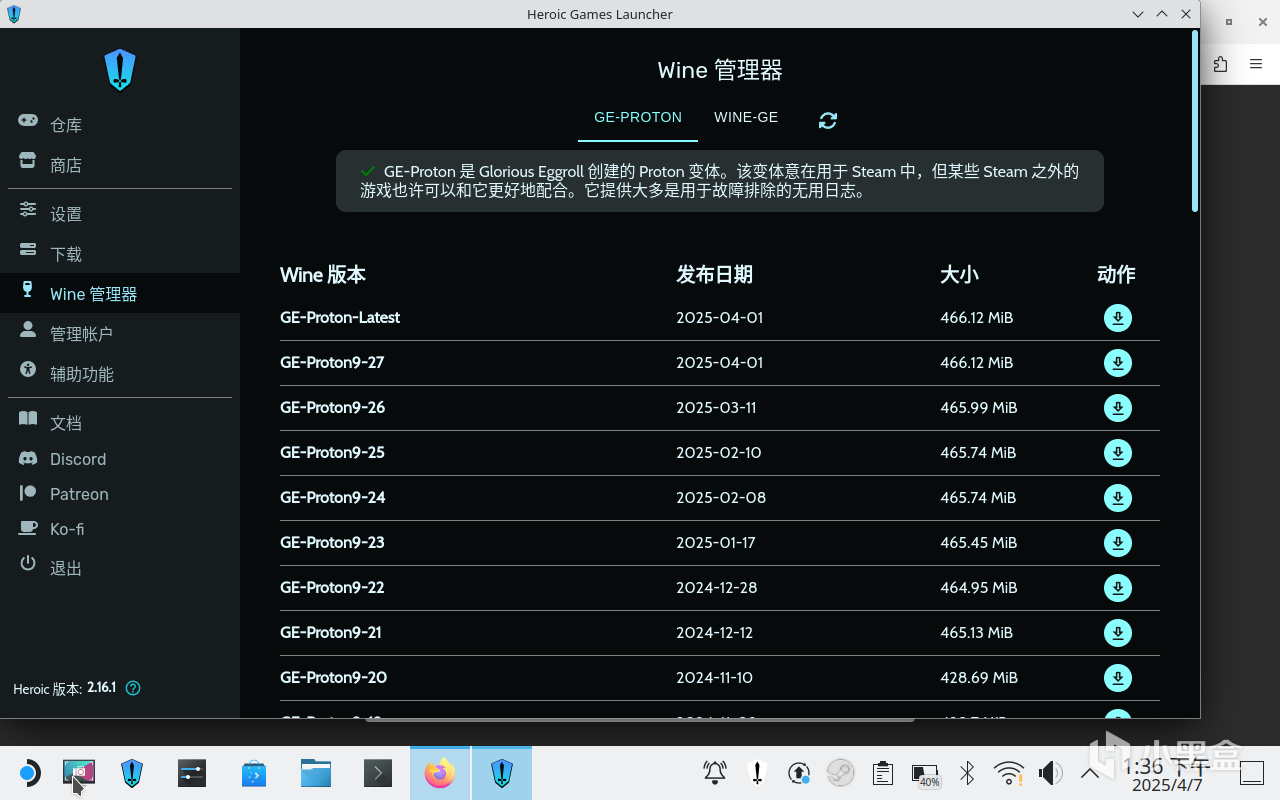Image resolution: width=1280 pixels, height=800 pixels.
Task: Select the GE-Proton9-27 version name
Action: (x=332, y=363)
